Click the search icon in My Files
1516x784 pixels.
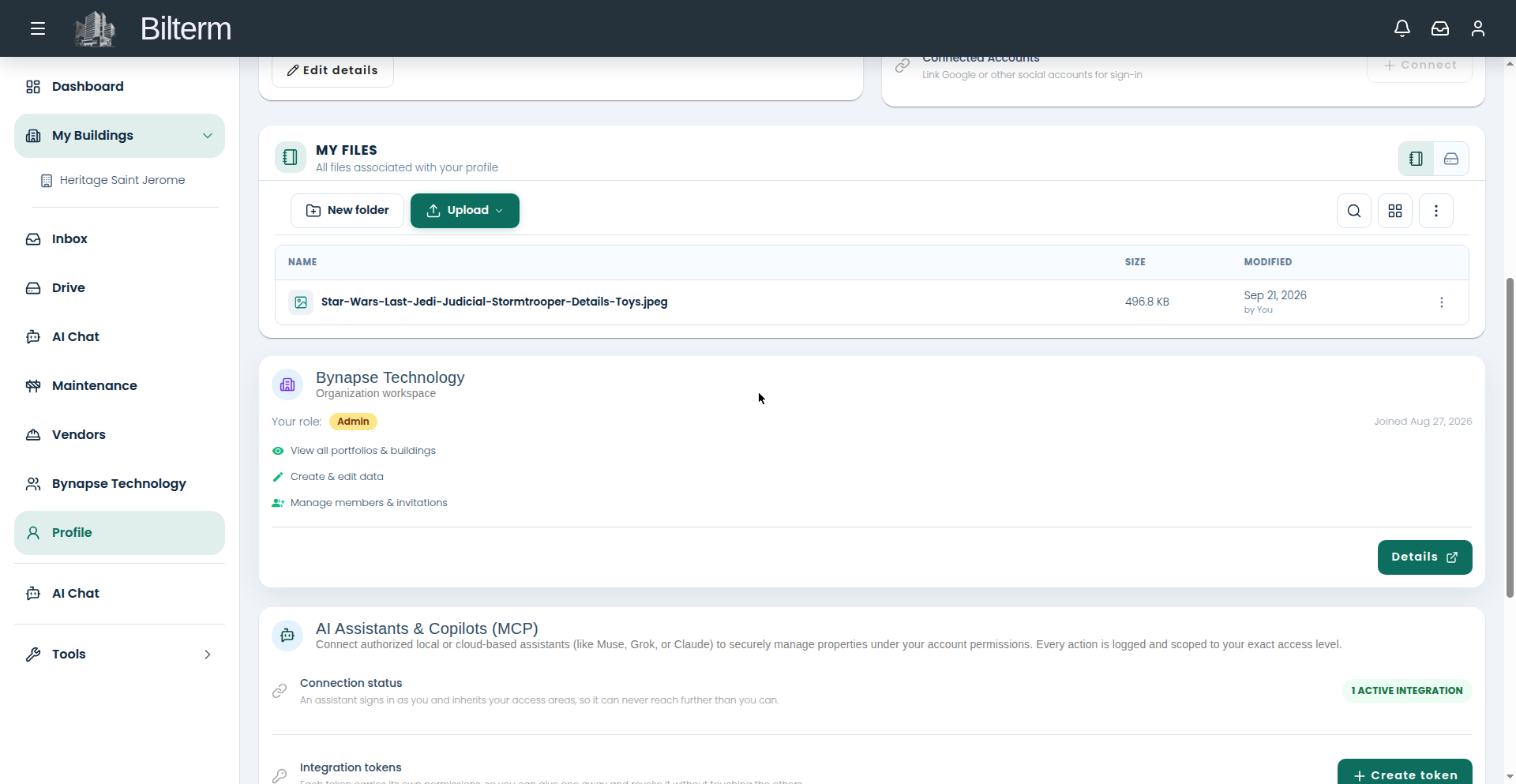1354,211
